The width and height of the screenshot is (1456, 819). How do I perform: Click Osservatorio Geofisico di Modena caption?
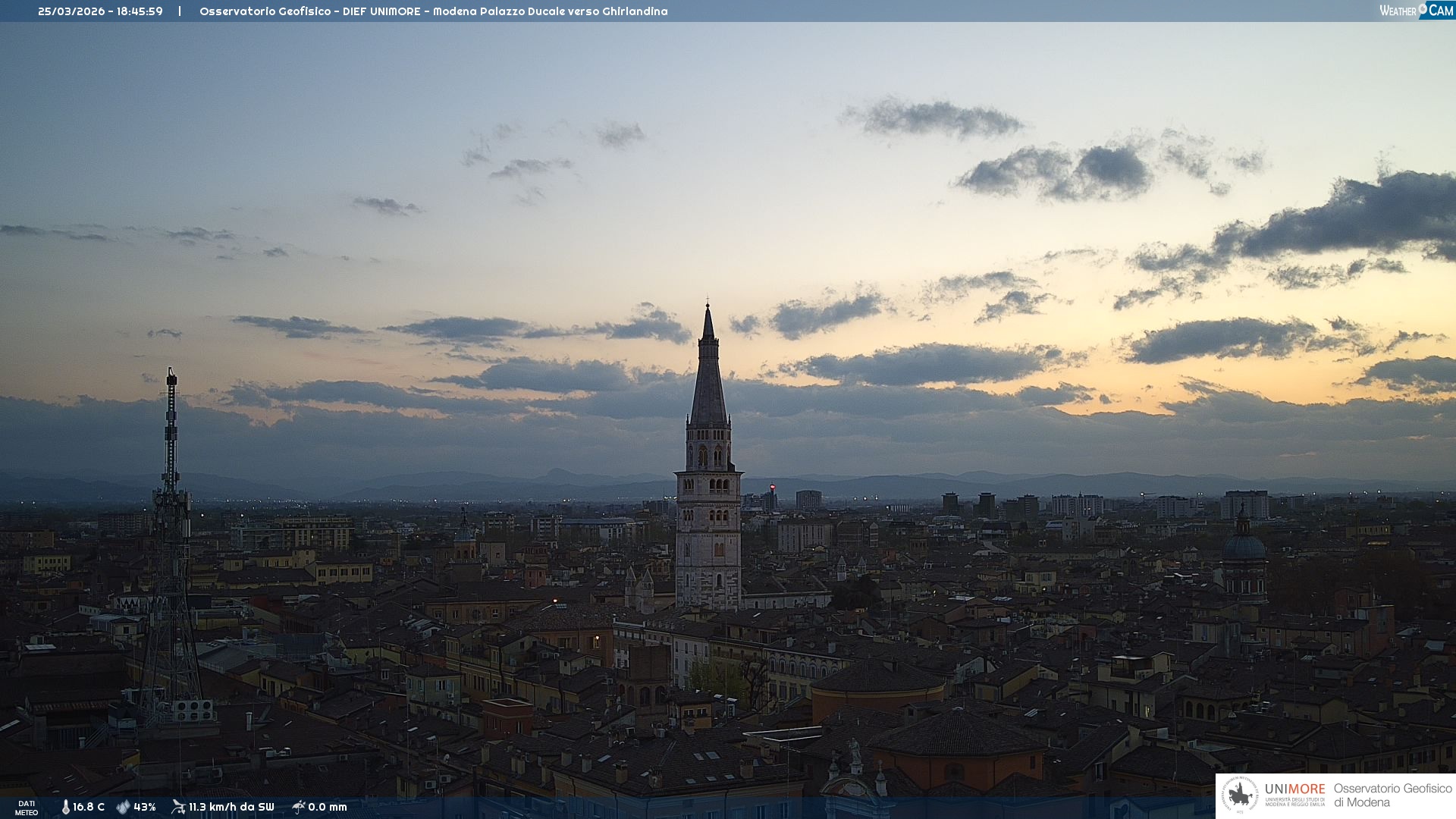[x=1392, y=795]
